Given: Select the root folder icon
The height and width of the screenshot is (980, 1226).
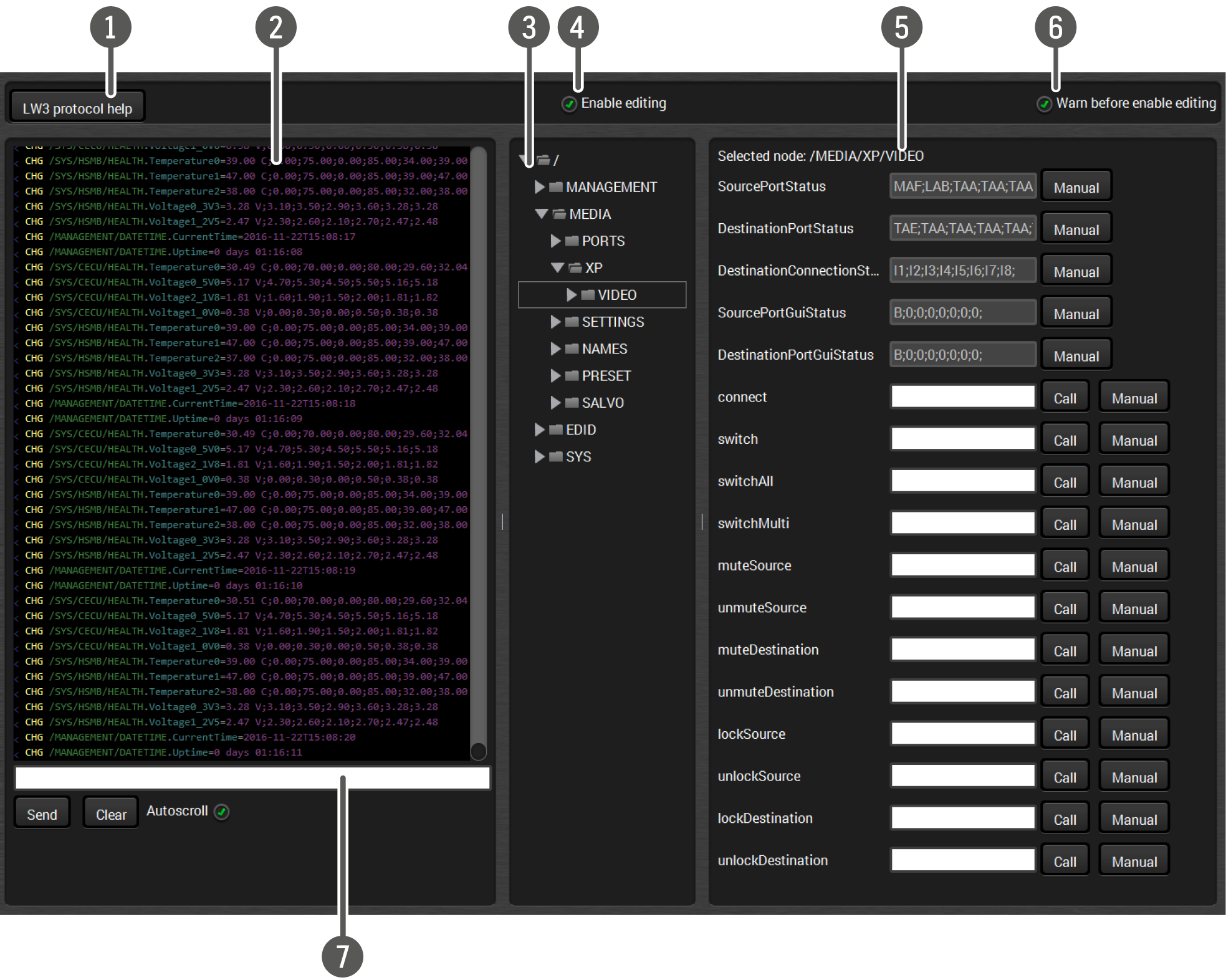Looking at the screenshot, I should pyautogui.click(x=544, y=160).
